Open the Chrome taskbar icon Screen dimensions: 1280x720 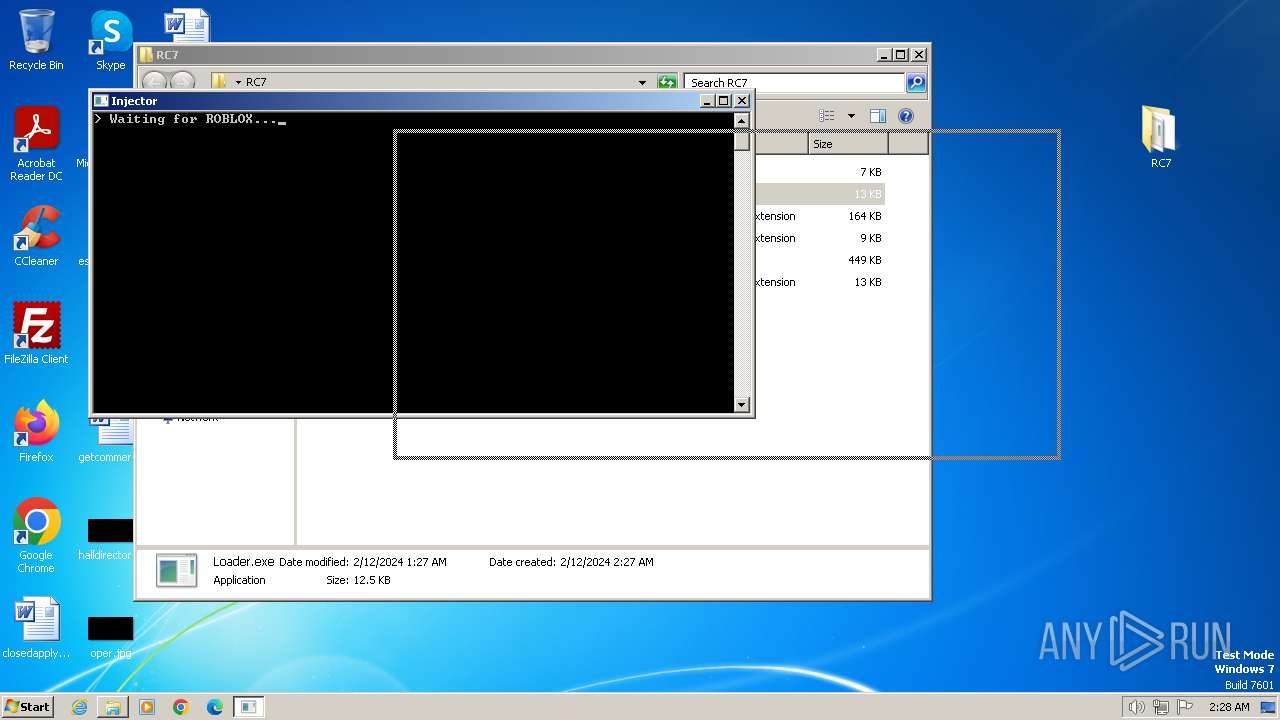[x=181, y=707]
